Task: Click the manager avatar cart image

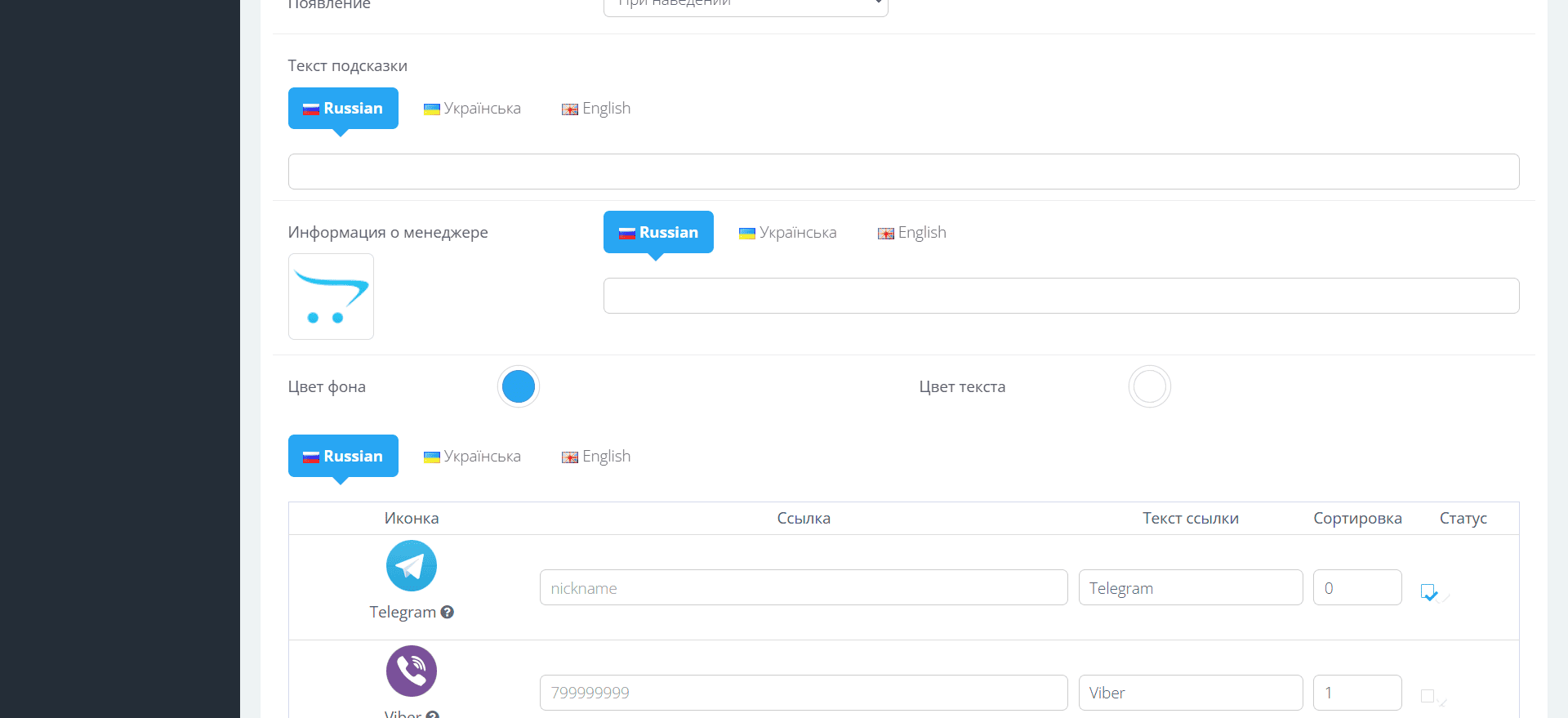Action: (x=331, y=297)
